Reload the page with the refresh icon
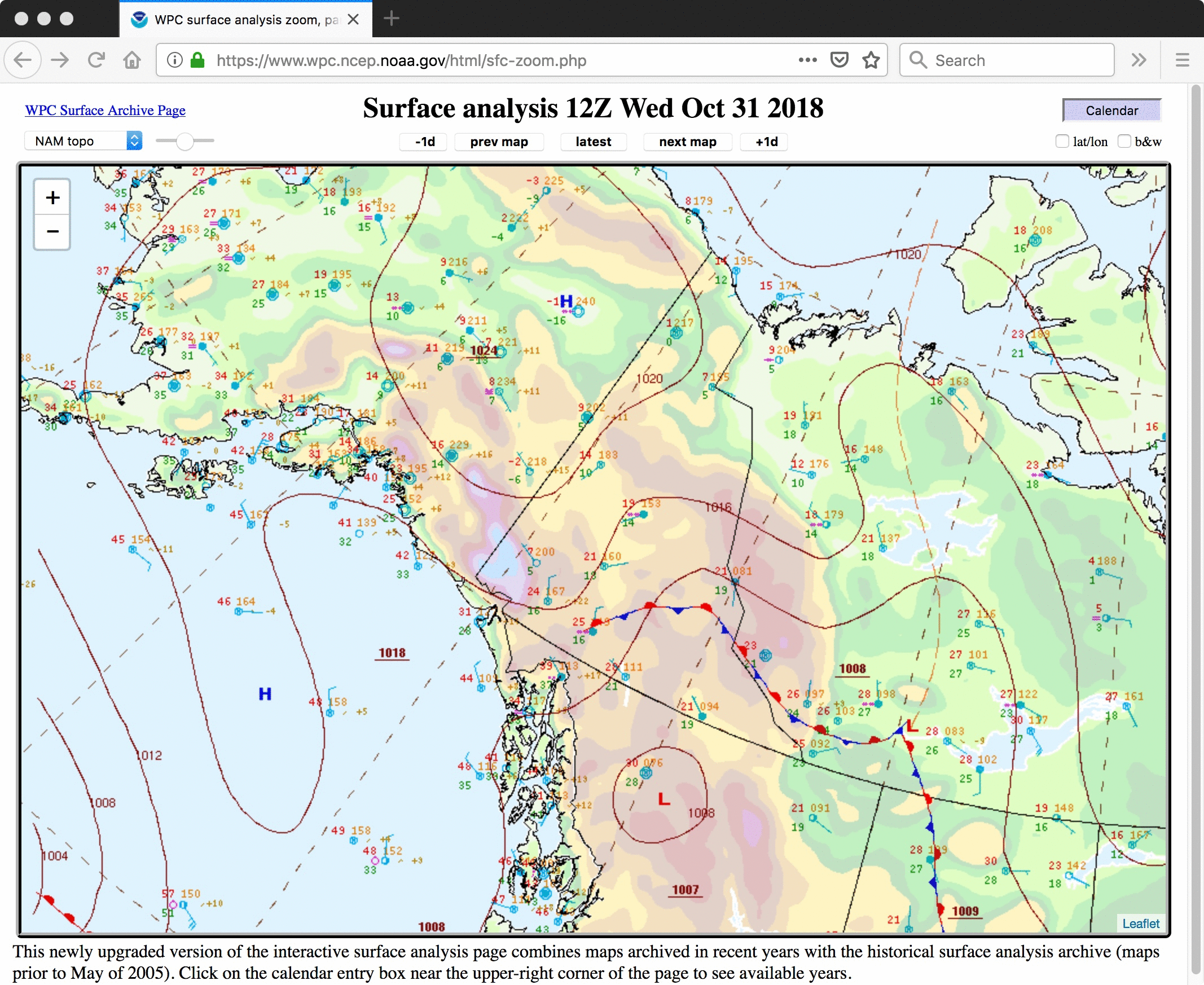 coord(96,60)
